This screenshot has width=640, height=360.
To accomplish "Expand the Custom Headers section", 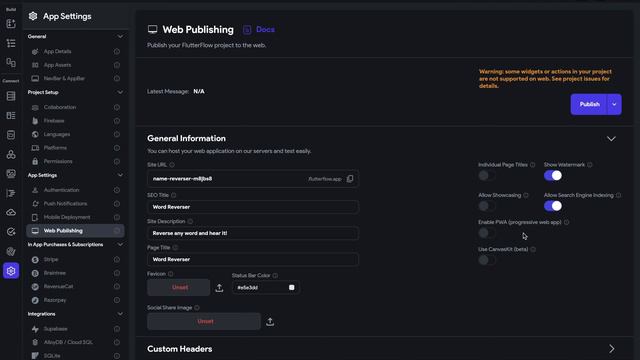I will [611, 349].
